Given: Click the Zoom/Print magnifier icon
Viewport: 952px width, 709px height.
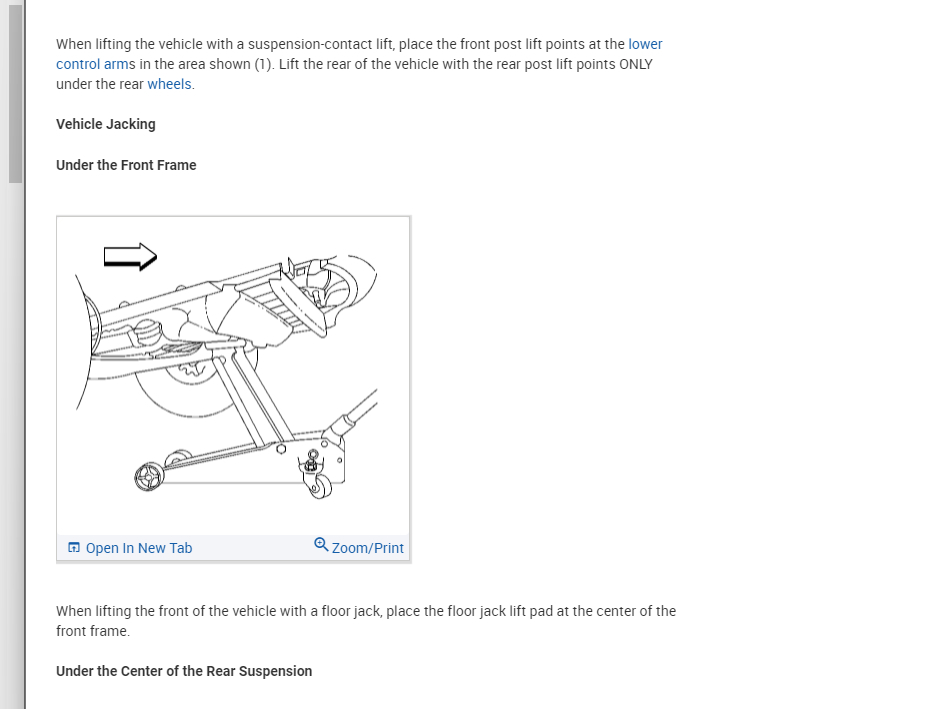Looking at the screenshot, I should [320, 545].
